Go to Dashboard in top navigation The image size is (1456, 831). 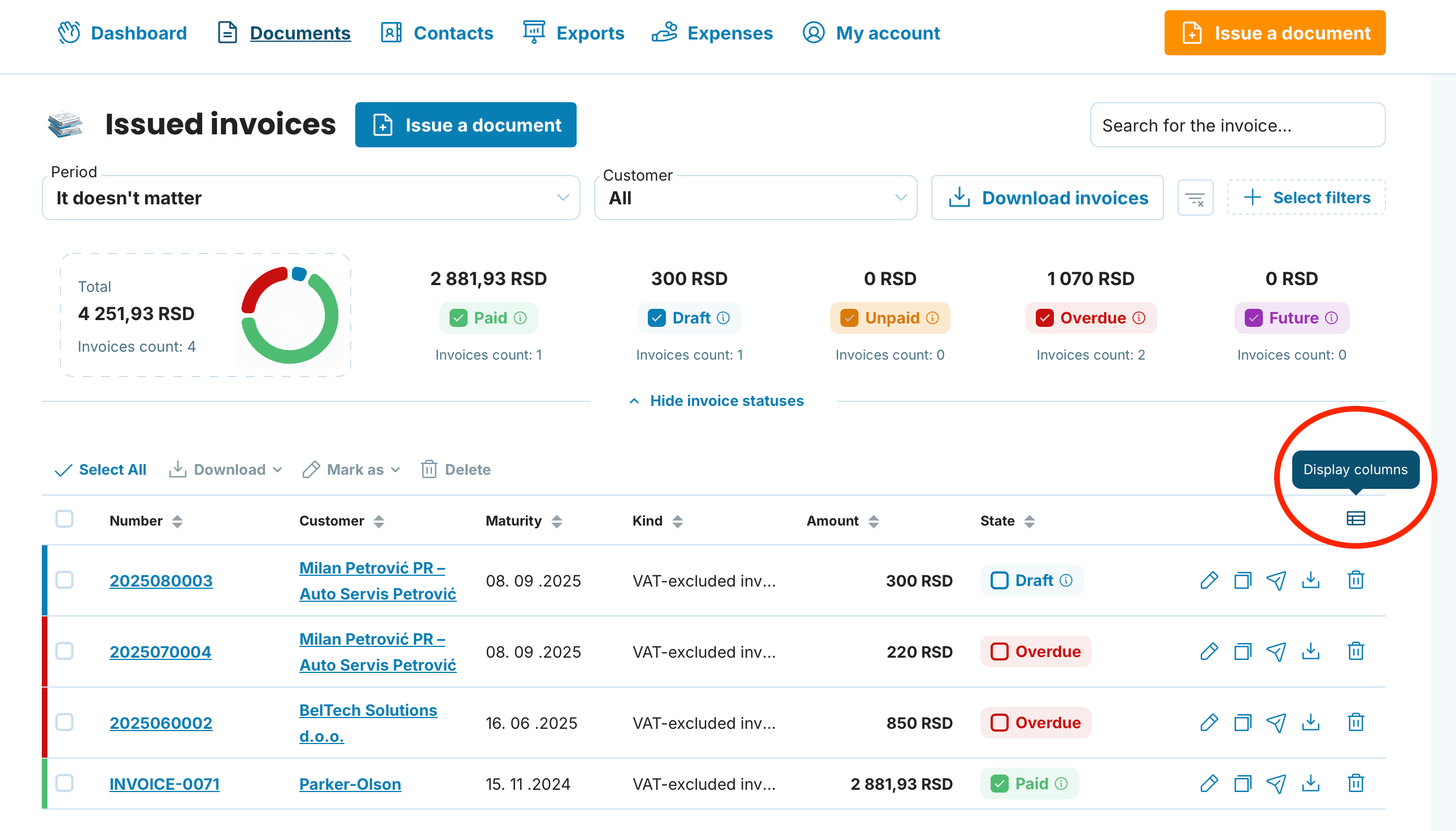point(122,33)
